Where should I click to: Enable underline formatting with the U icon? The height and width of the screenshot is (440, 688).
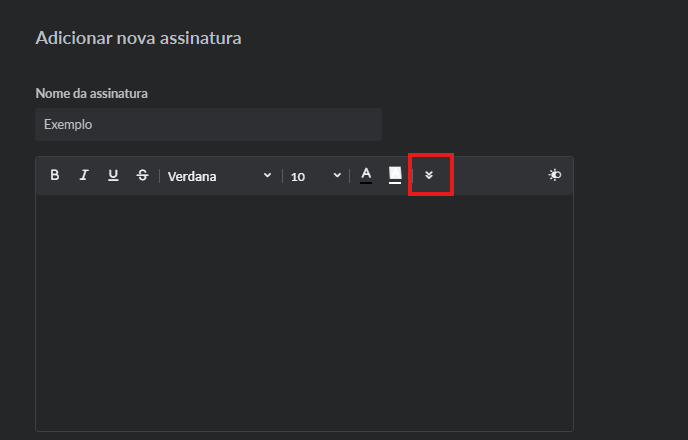[113, 175]
